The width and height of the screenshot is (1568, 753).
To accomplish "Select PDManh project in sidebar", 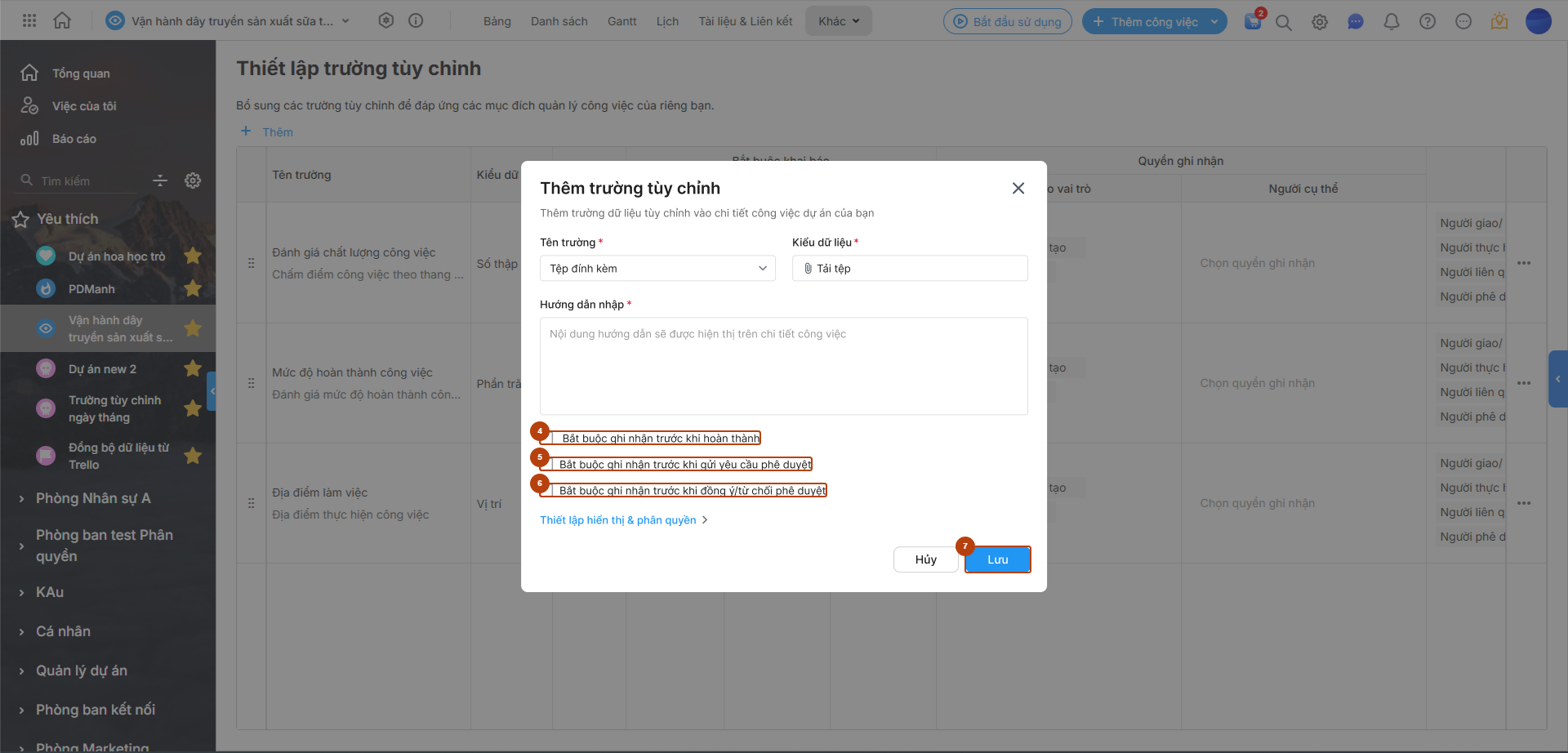I will point(91,289).
